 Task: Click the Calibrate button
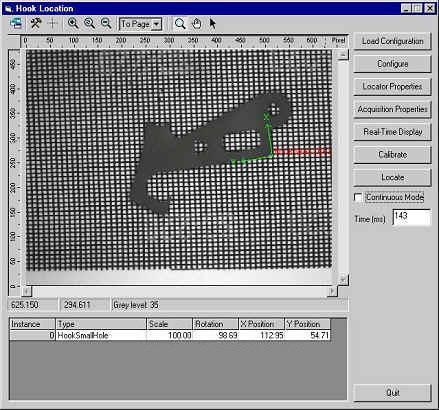coord(392,155)
